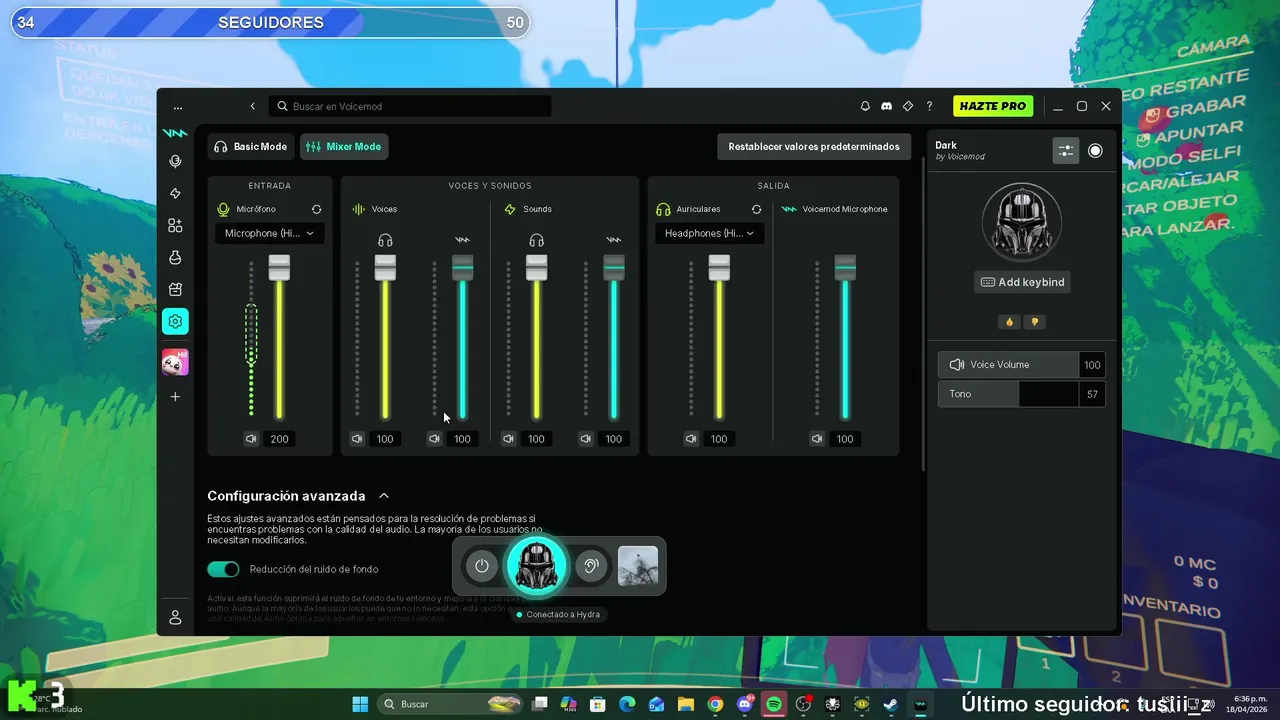Open the Microphone input device dropdown
Viewport: 1280px width, 720px height.
point(269,233)
